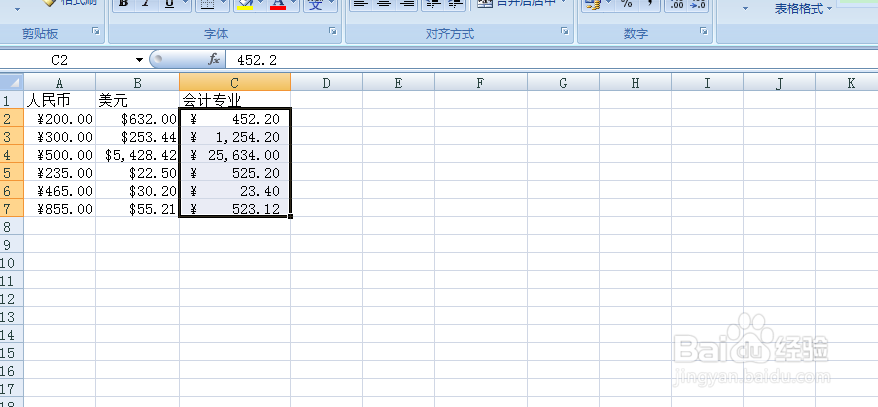Toggle underline with the U icon

[x=169, y=4]
